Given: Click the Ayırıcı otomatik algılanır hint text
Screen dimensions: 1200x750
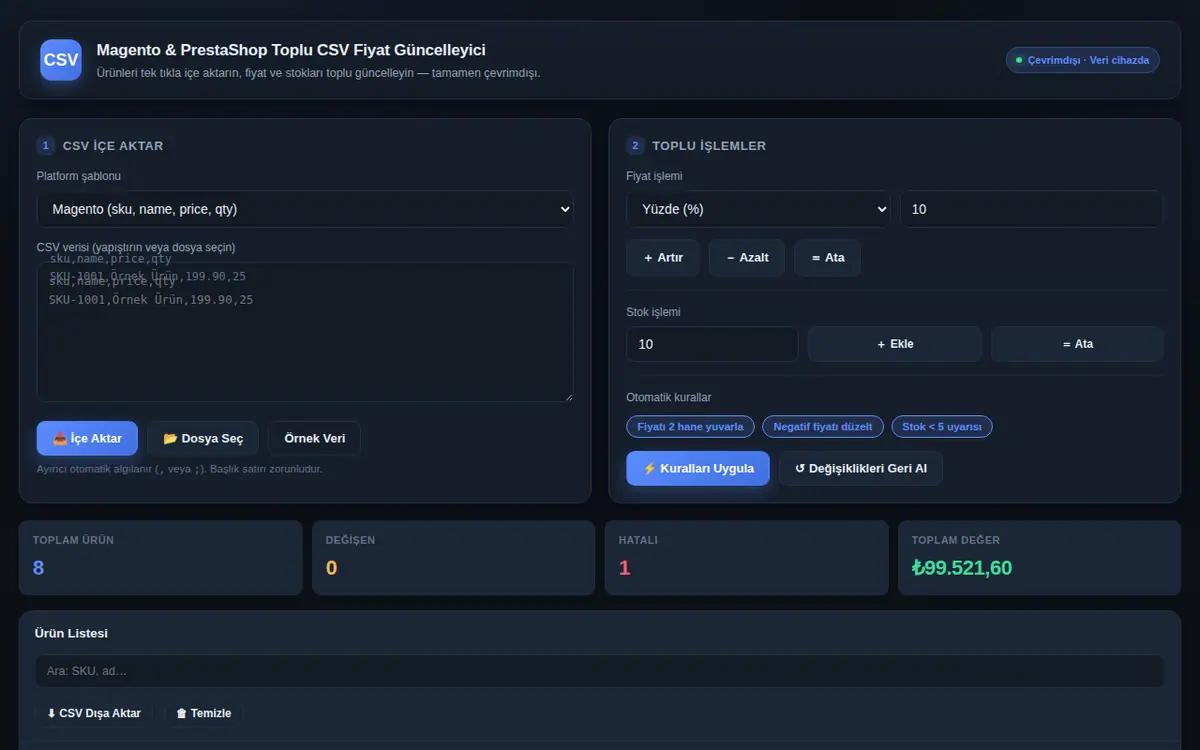Looking at the screenshot, I should click(x=180, y=468).
